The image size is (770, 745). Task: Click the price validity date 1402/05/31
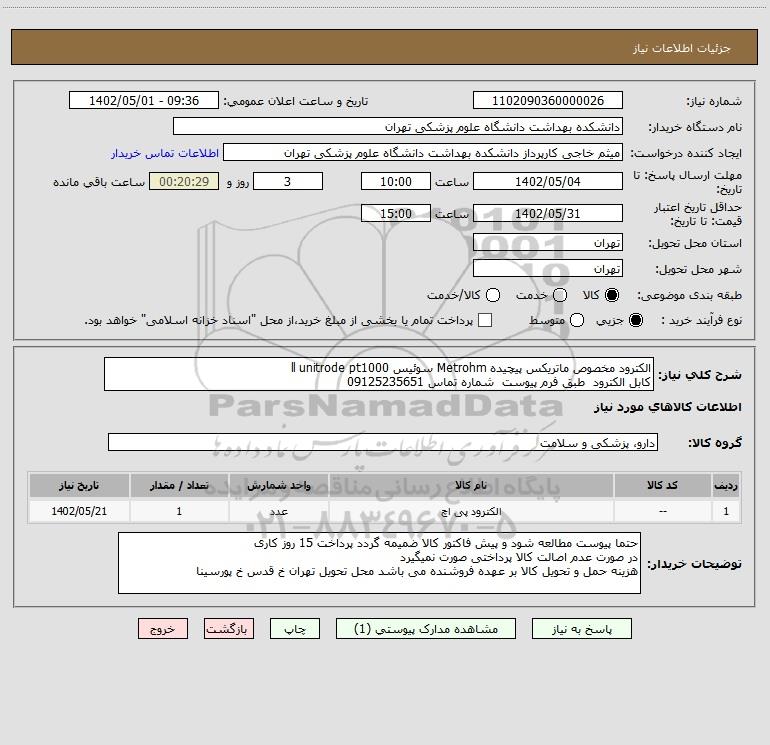pos(548,213)
